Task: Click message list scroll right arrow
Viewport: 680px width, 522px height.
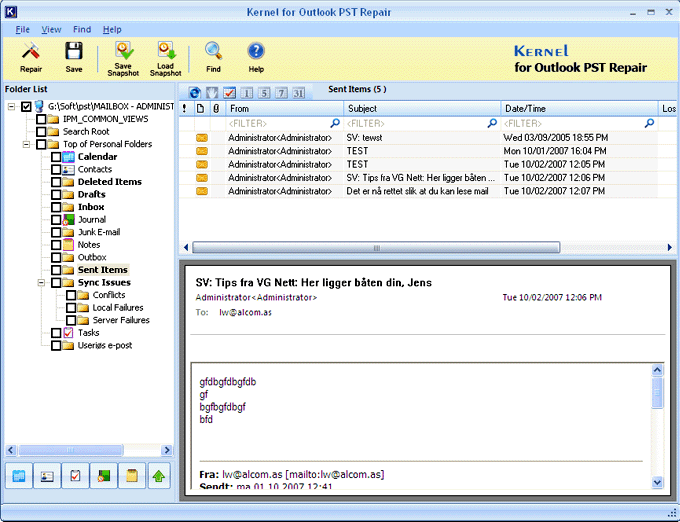Action: point(670,248)
